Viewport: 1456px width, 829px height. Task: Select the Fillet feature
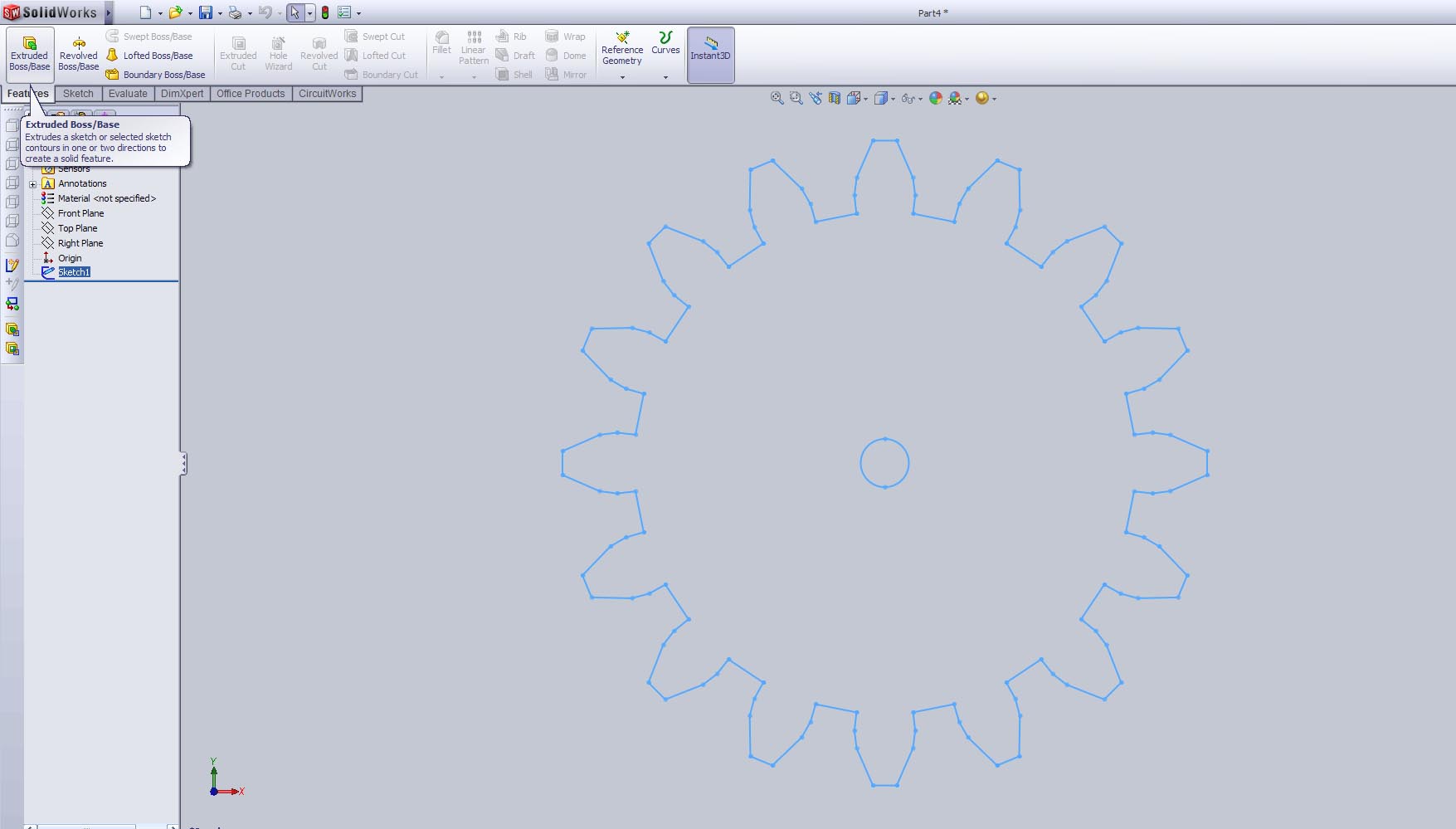click(442, 43)
